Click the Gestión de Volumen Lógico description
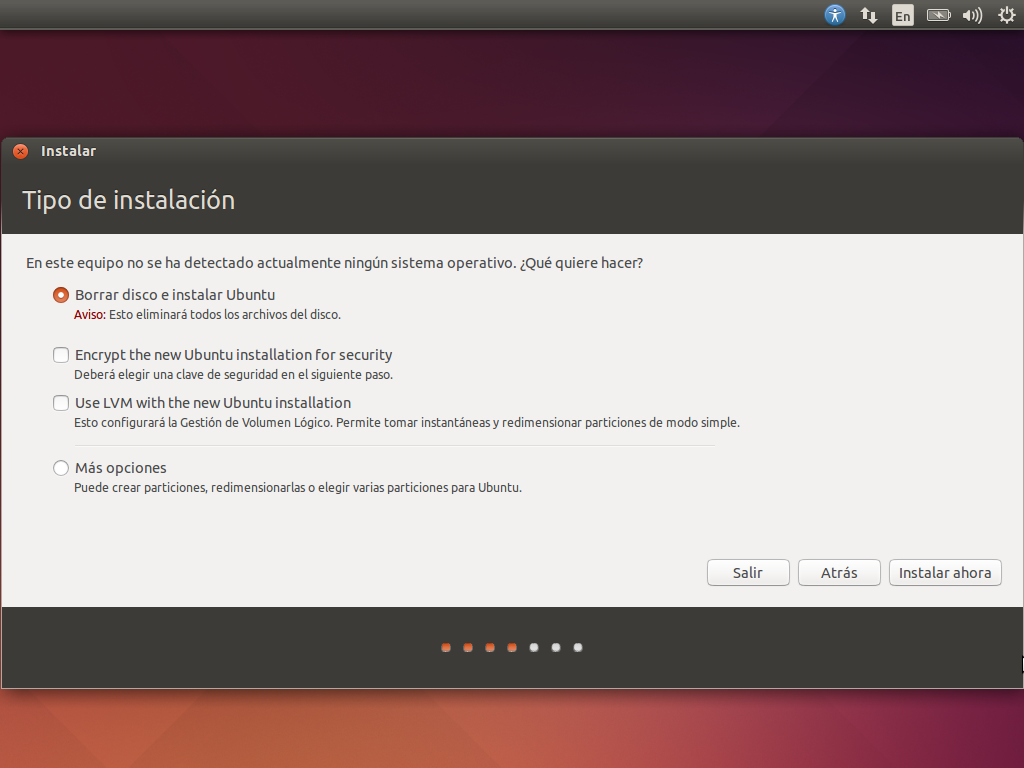The image size is (1024, 768). click(407, 423)
